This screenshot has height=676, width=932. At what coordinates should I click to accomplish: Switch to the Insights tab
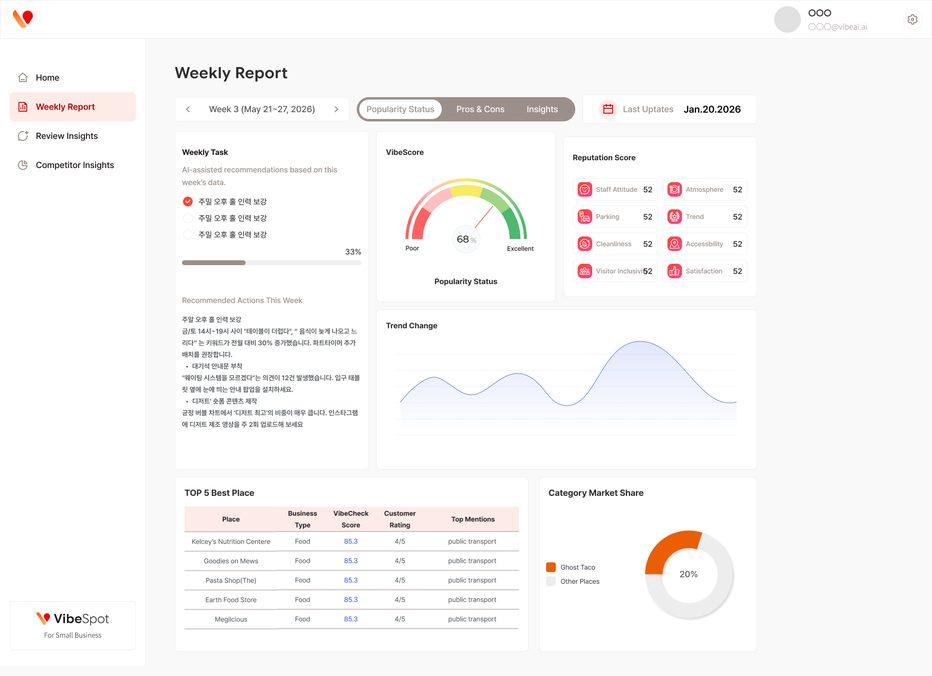click(542, 109)
